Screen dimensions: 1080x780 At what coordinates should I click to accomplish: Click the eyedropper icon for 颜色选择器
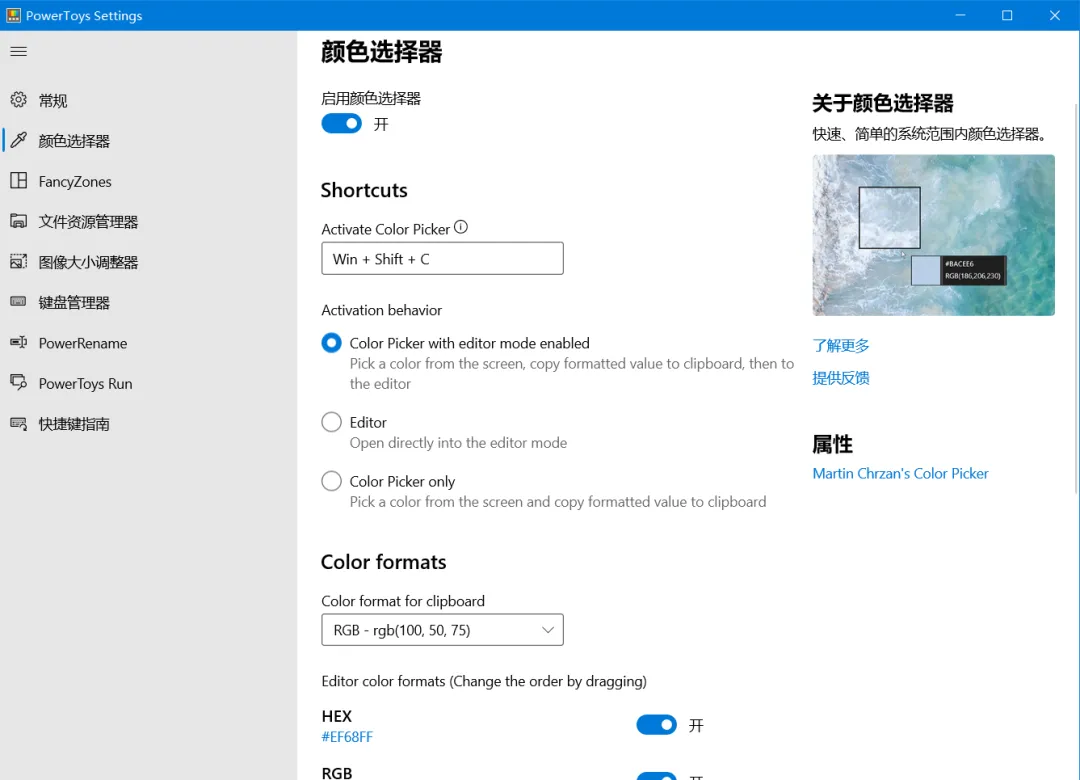pos(19,141)
